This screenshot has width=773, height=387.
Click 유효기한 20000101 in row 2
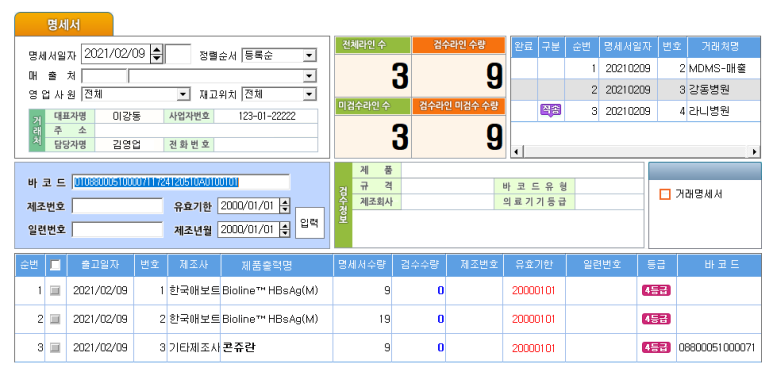click(x=534, y=319)
